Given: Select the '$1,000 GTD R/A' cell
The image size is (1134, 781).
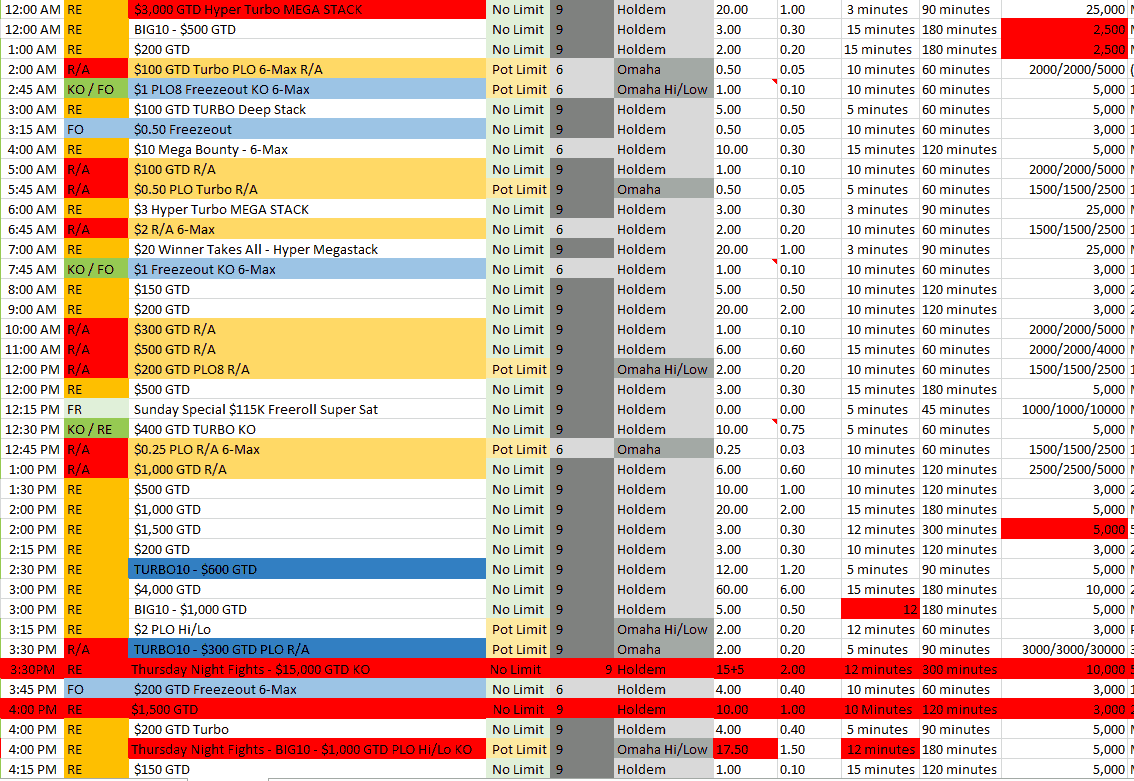Looking at the screenshot, I should [x=307, y=469].
